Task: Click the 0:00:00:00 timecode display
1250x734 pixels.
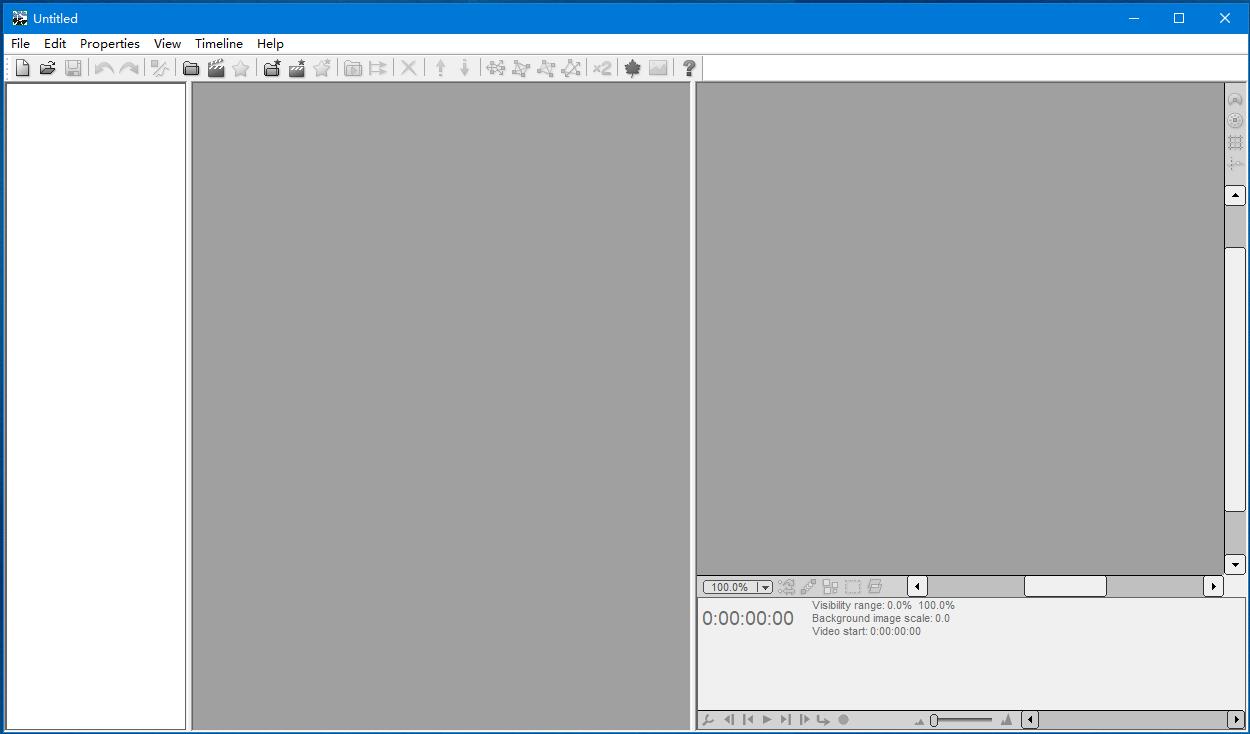Action: coord(748,619)
